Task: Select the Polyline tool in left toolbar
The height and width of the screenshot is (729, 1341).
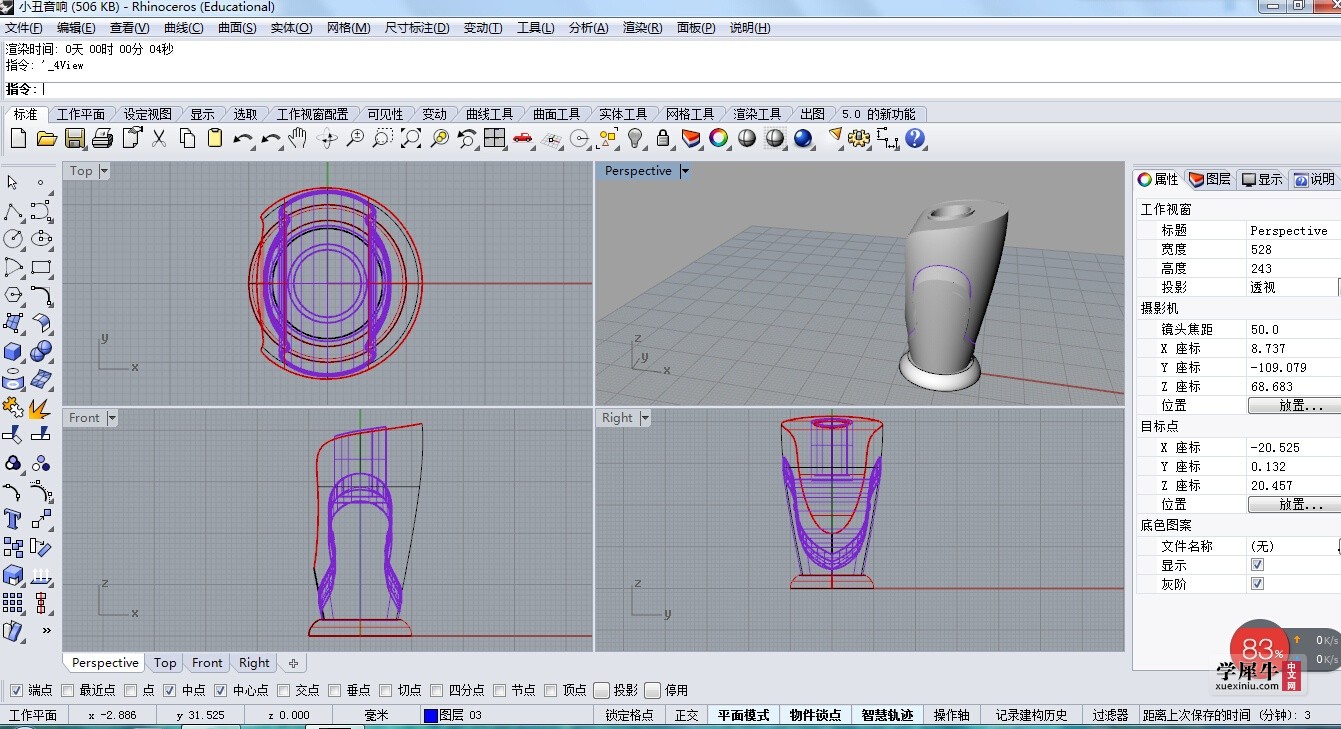Action: [13, 211]
